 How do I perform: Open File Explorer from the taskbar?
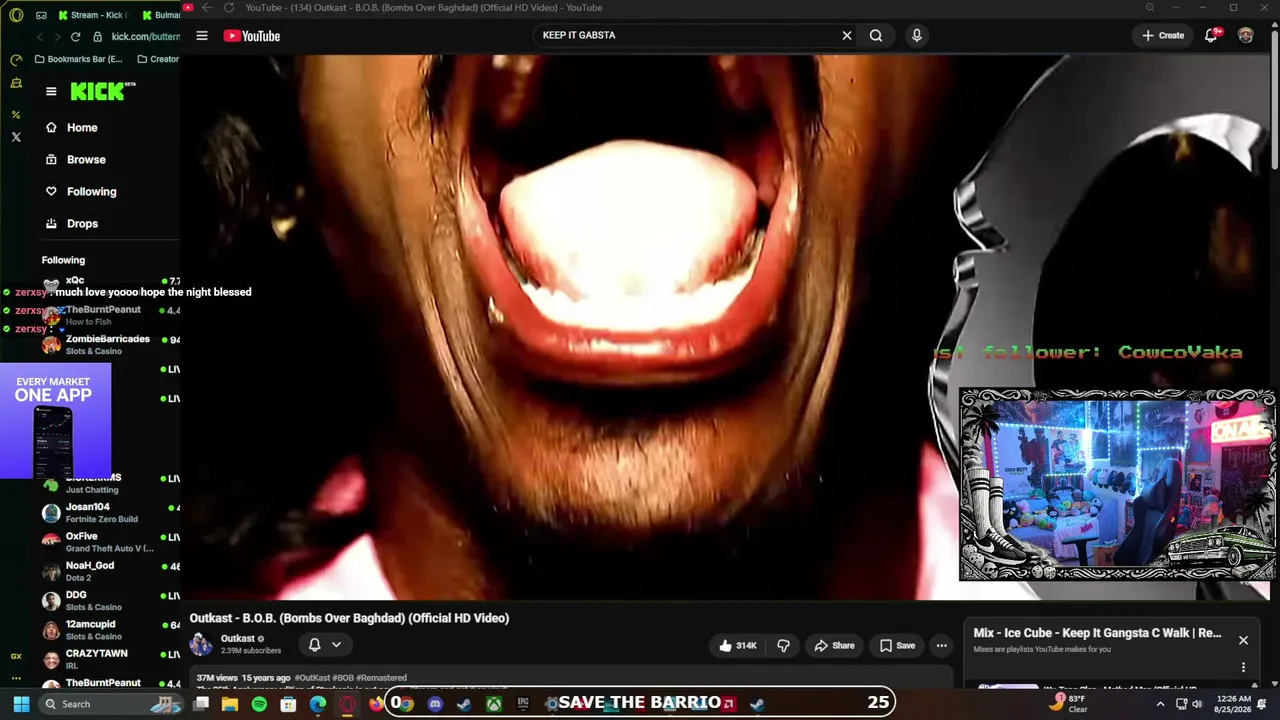[230, 704]
